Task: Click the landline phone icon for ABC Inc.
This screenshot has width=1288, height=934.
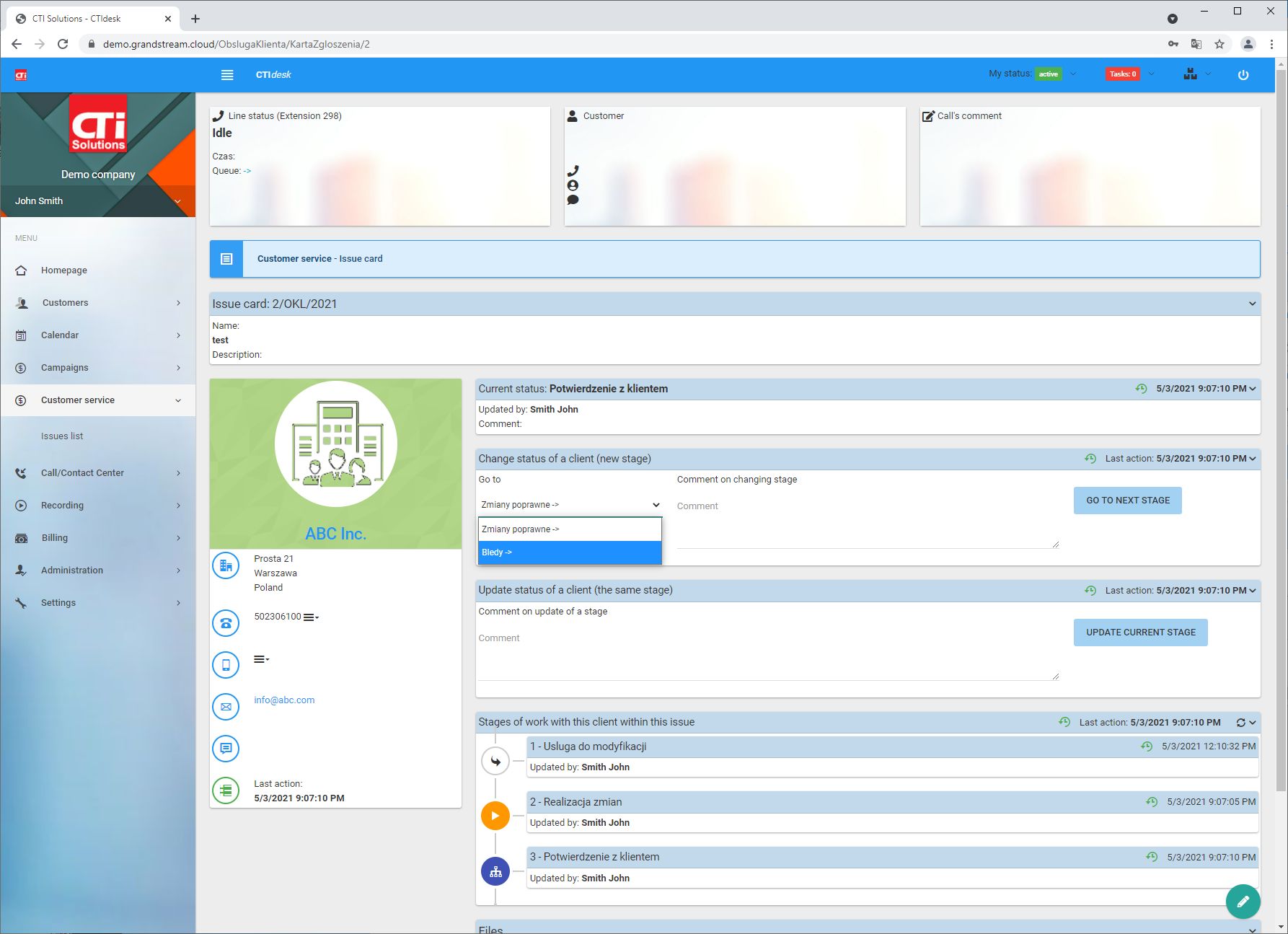Action: point(226,622)
